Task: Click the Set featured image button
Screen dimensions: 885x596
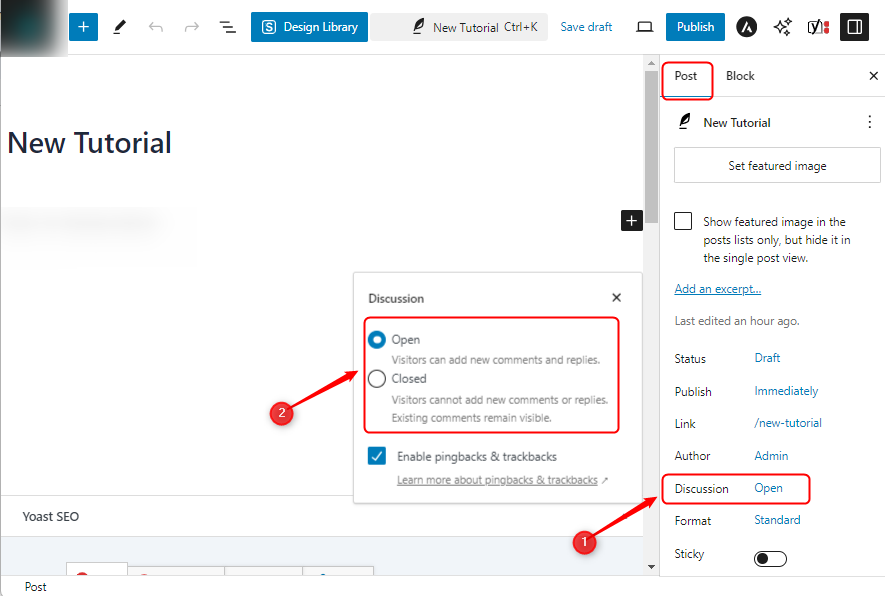Action: (x=777, y=166)
